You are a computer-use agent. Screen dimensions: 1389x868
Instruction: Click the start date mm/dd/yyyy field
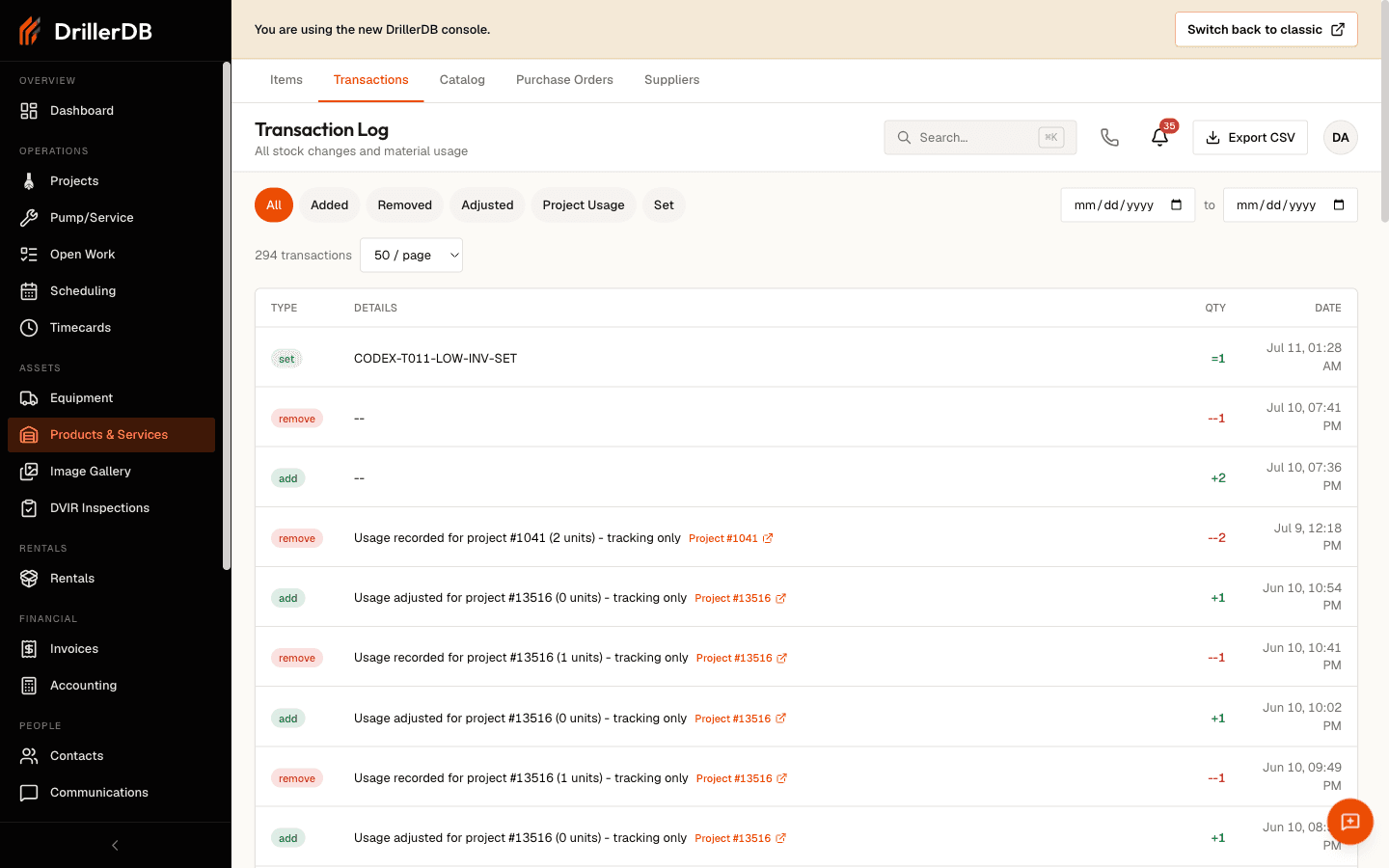(x=1128, y=205)
